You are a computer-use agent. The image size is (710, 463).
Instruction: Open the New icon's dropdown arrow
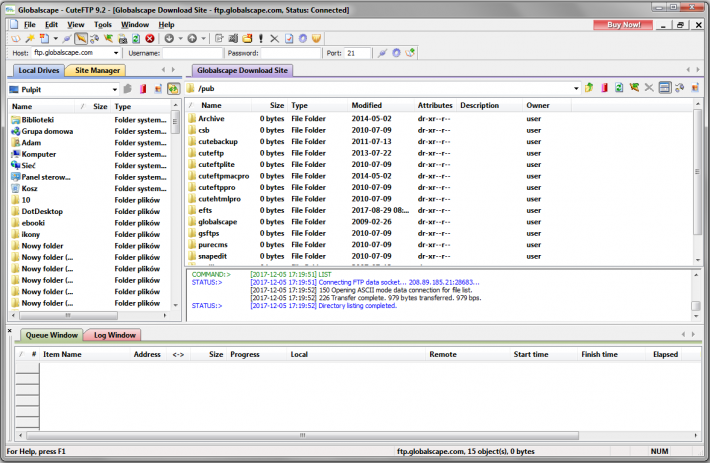pos(56,39)
